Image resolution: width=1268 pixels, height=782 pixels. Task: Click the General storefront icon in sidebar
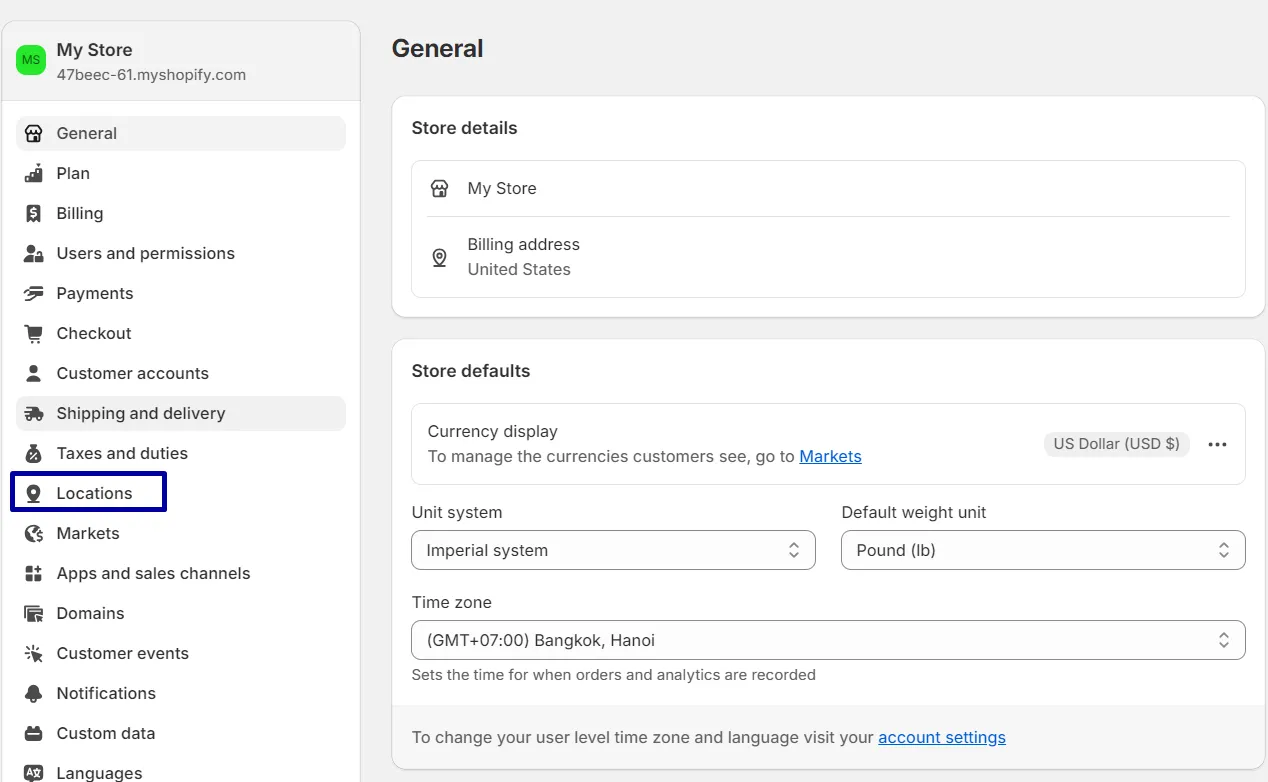(x=34, y=133)
